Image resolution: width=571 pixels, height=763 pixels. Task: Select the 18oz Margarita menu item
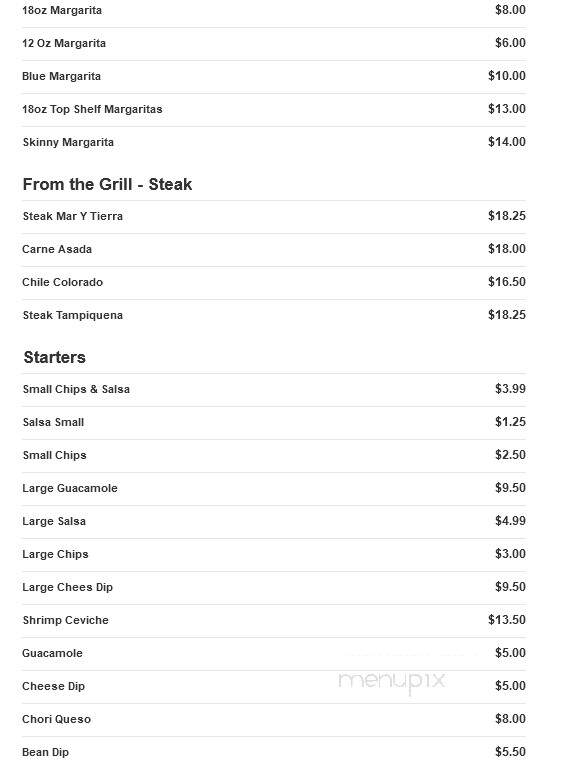pyautogui.click(x=274, y=10)
